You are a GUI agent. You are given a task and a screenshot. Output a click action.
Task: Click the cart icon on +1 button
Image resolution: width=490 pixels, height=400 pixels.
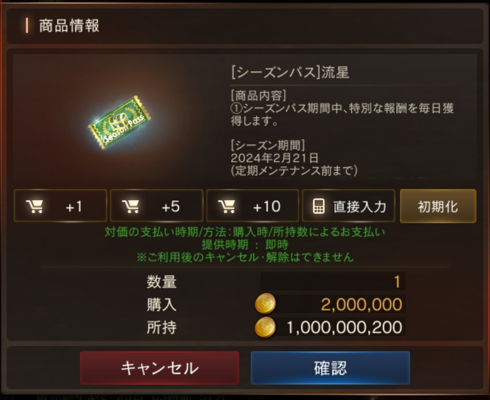[x=35, y=206]
